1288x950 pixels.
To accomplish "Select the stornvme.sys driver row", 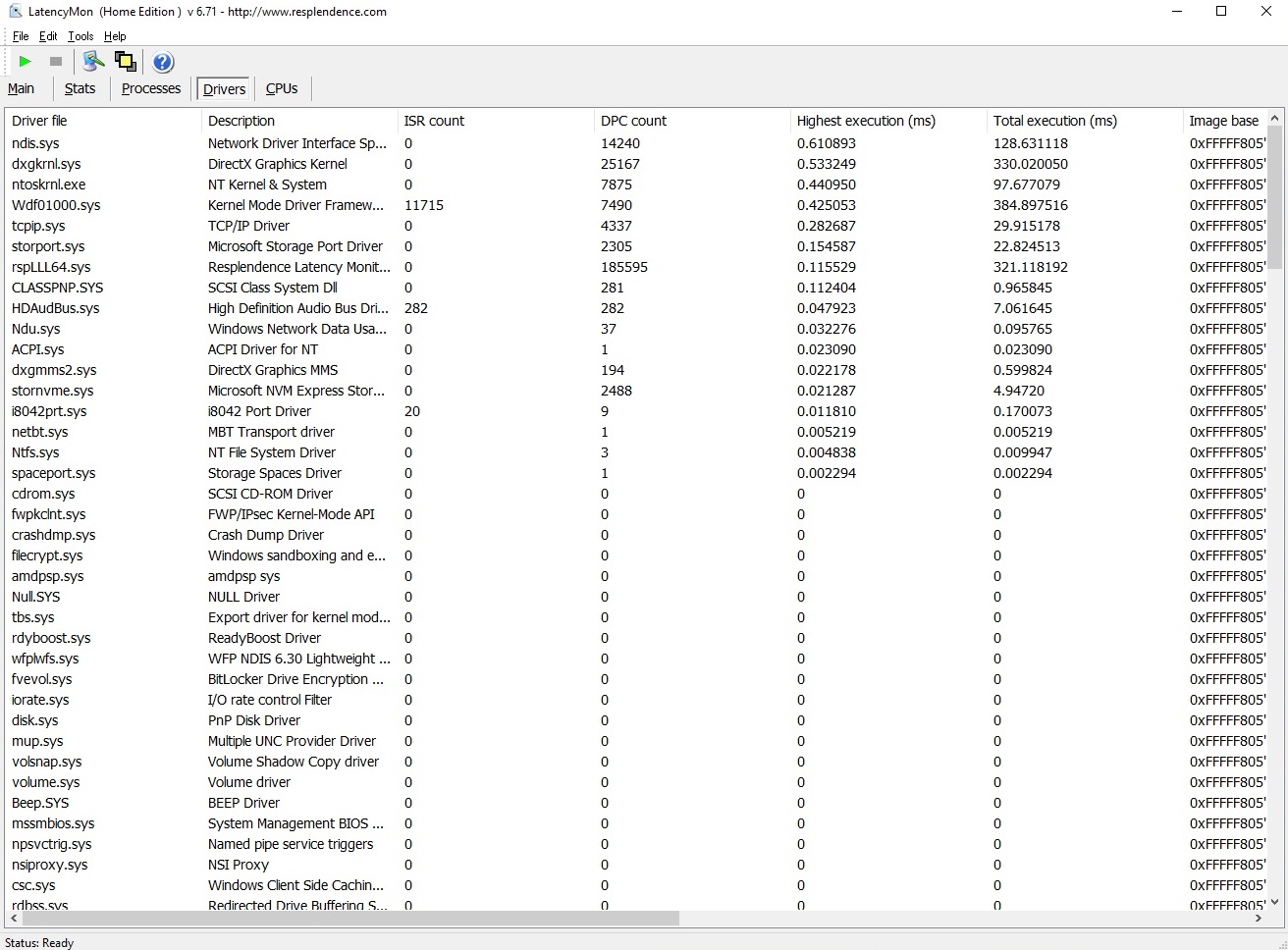I will 636,391.
